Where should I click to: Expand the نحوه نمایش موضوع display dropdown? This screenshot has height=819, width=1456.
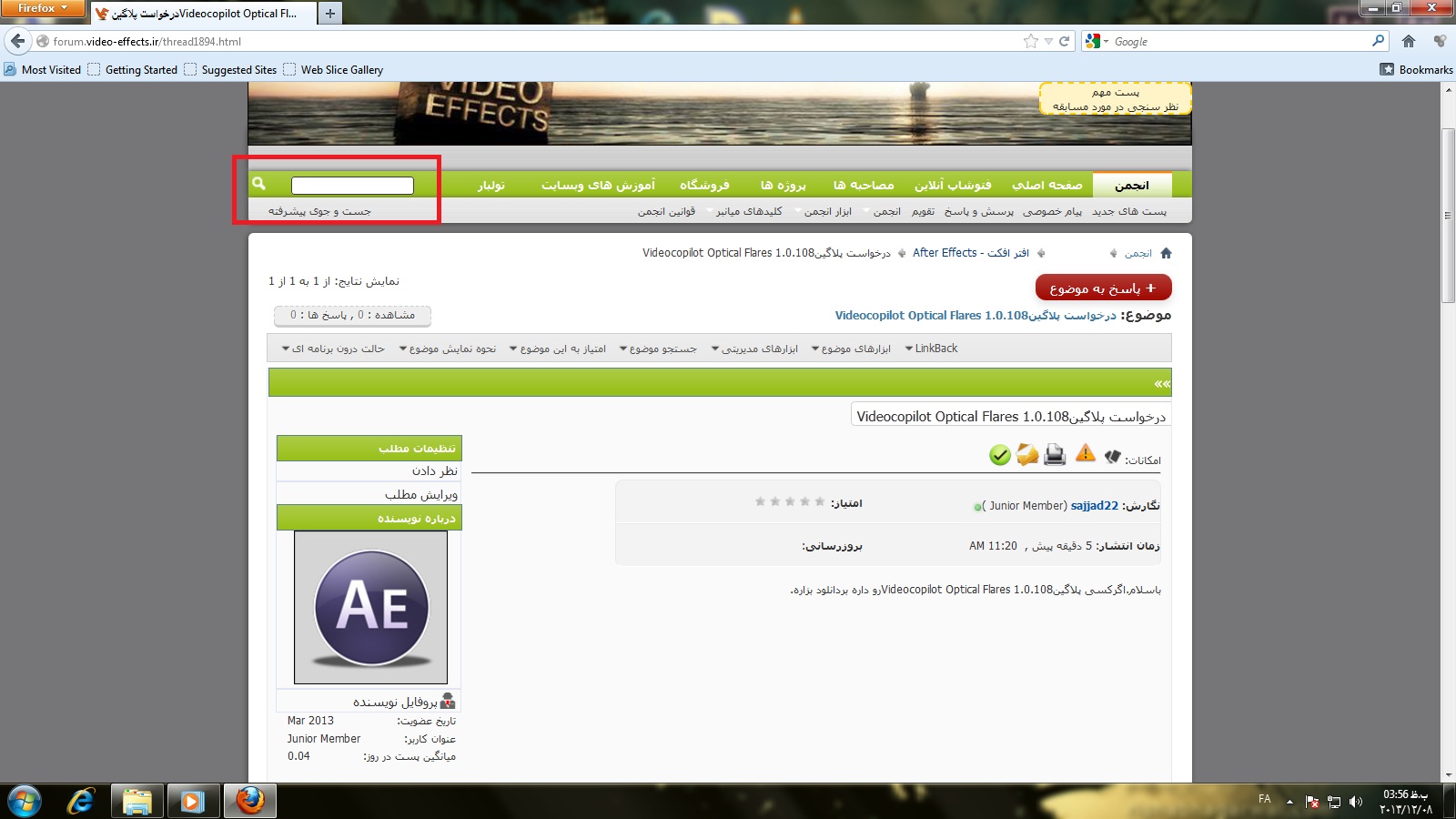[447, 349]
